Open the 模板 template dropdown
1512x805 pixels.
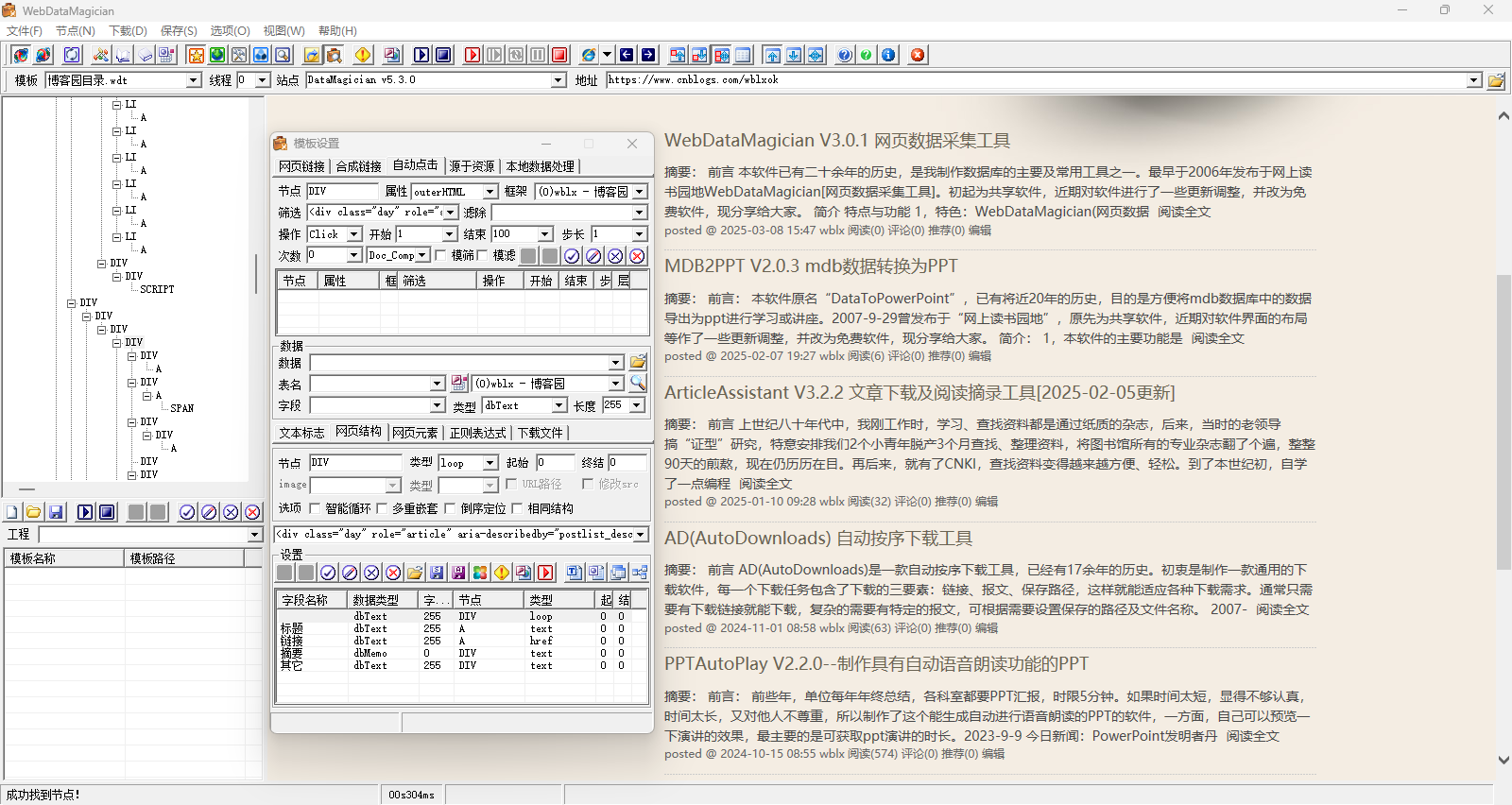[x=194, y=80]
